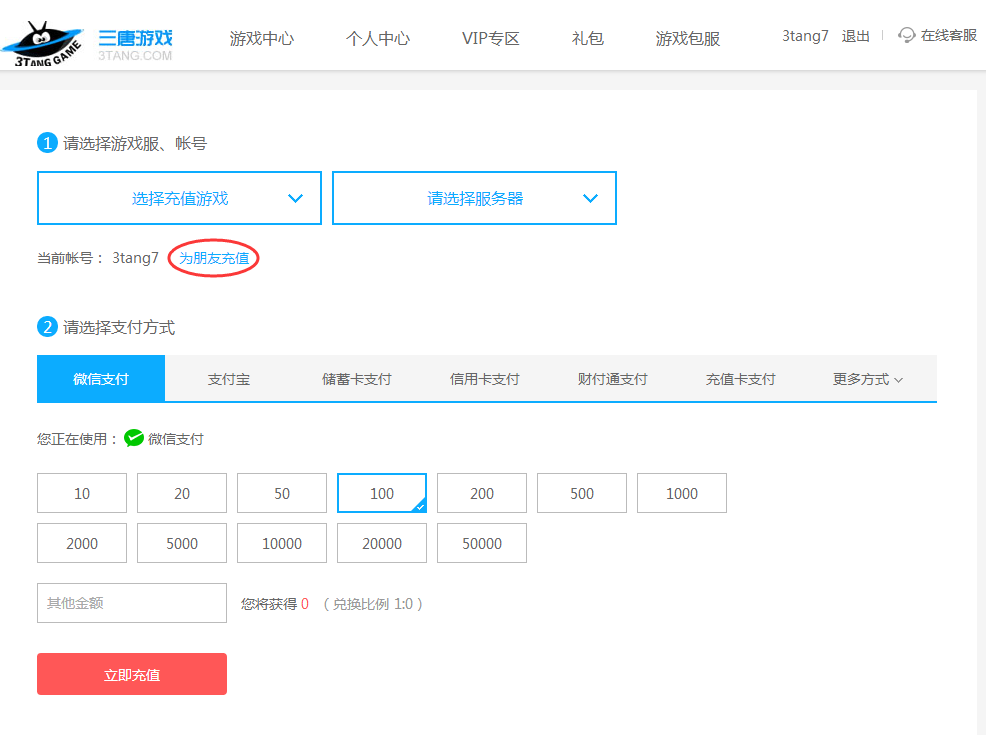Choose the 2000 recharge amount

(82, 543)
